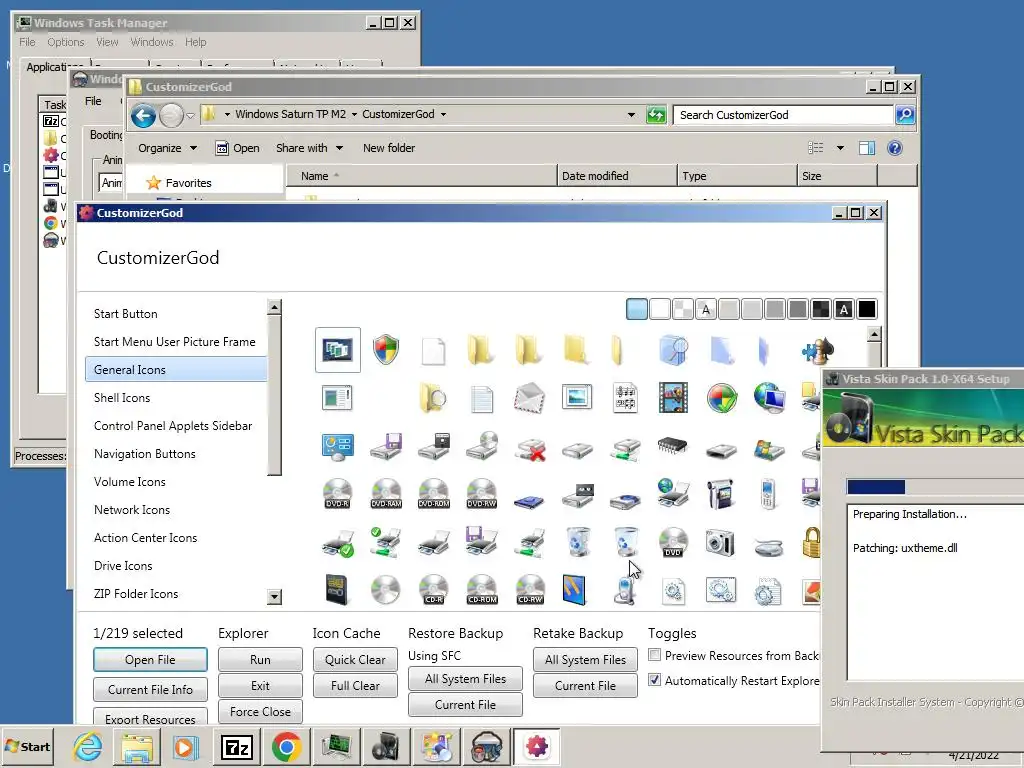Image resolution: width=1024 pixels, height=768 pixels.
Task: Select the drive with red X icon
Action: click(530, 449)
